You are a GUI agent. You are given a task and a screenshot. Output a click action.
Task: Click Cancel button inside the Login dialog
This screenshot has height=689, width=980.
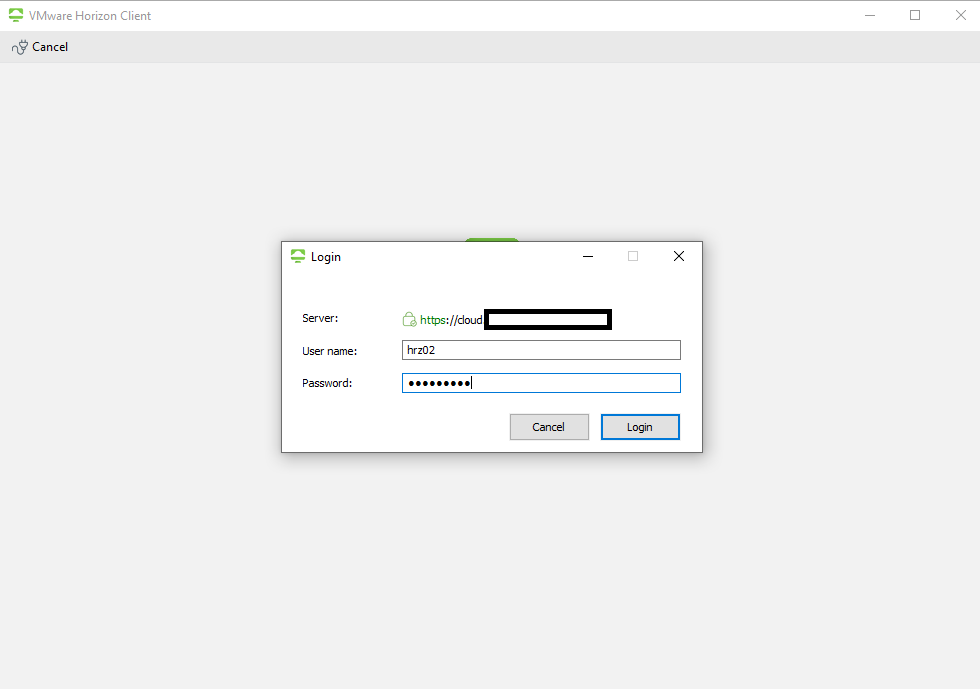[x=549, y=427]
